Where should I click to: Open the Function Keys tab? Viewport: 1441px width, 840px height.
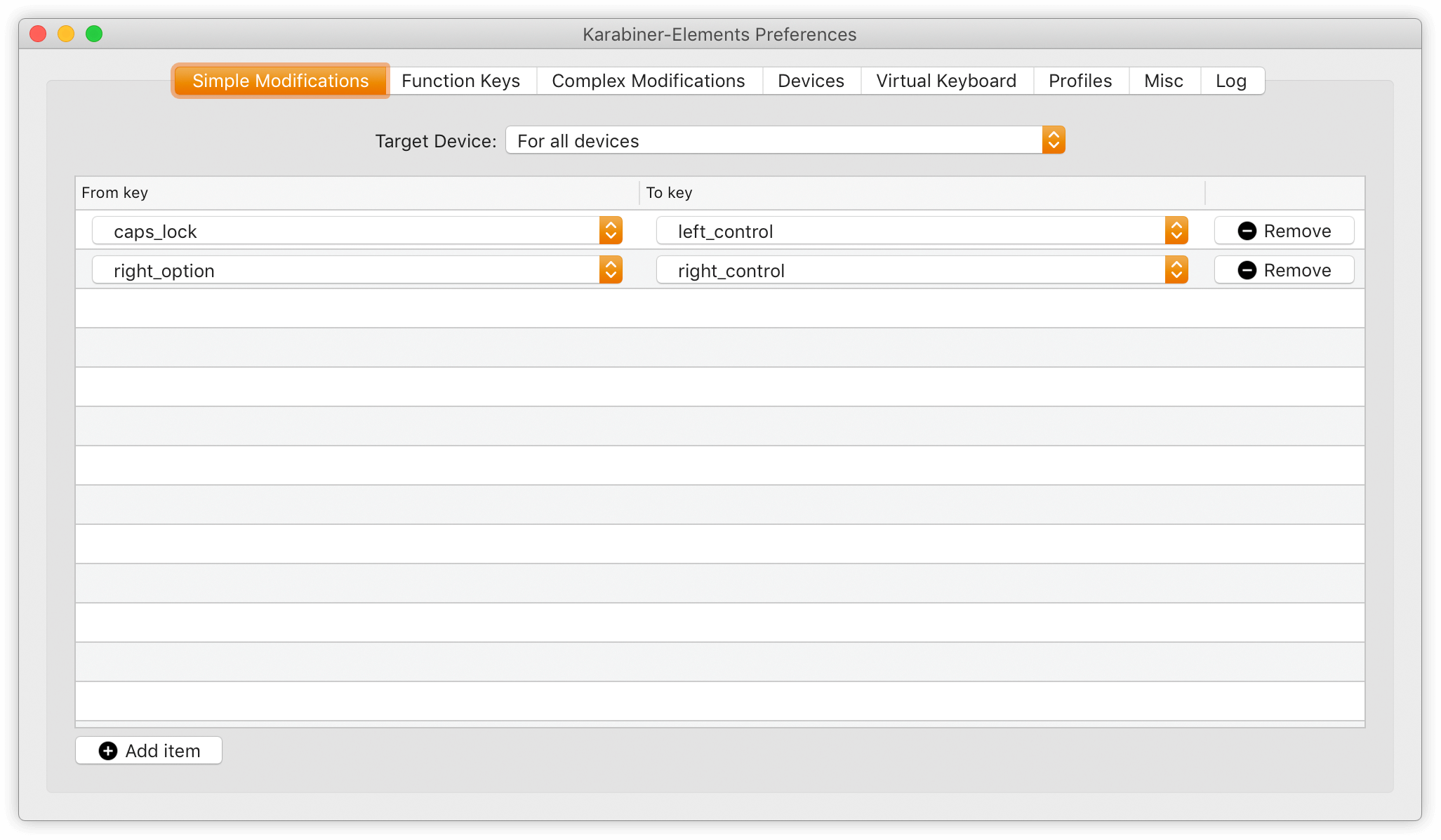point(461,81)
